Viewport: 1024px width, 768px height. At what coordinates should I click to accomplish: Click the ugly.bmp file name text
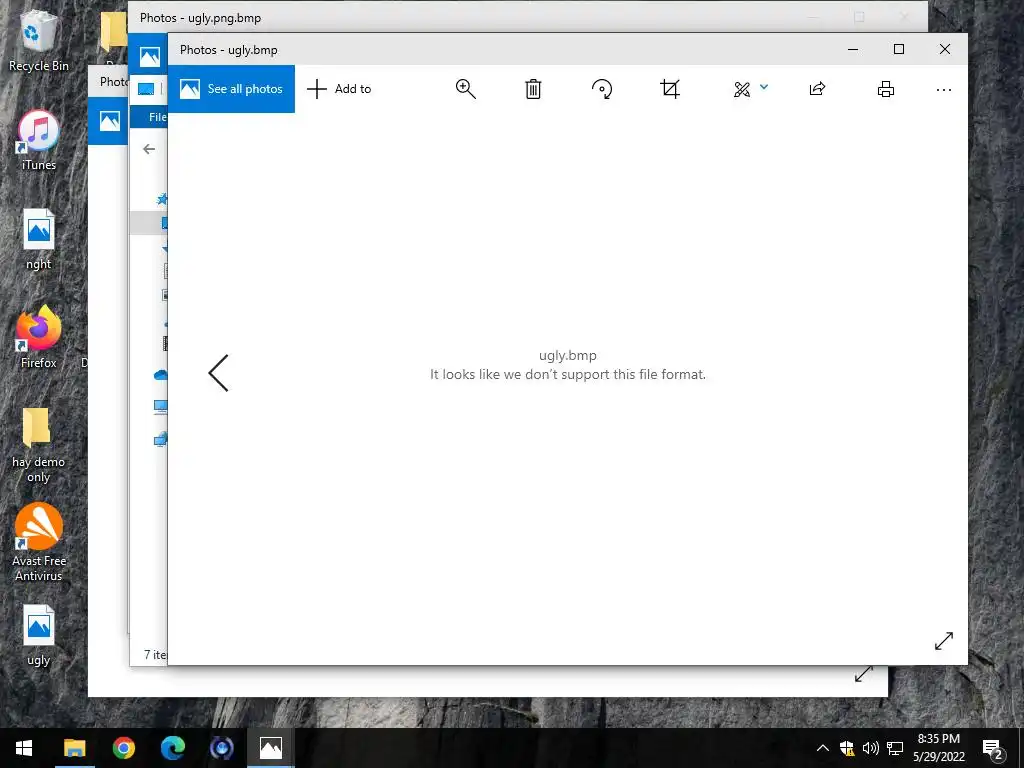[568, 355]
